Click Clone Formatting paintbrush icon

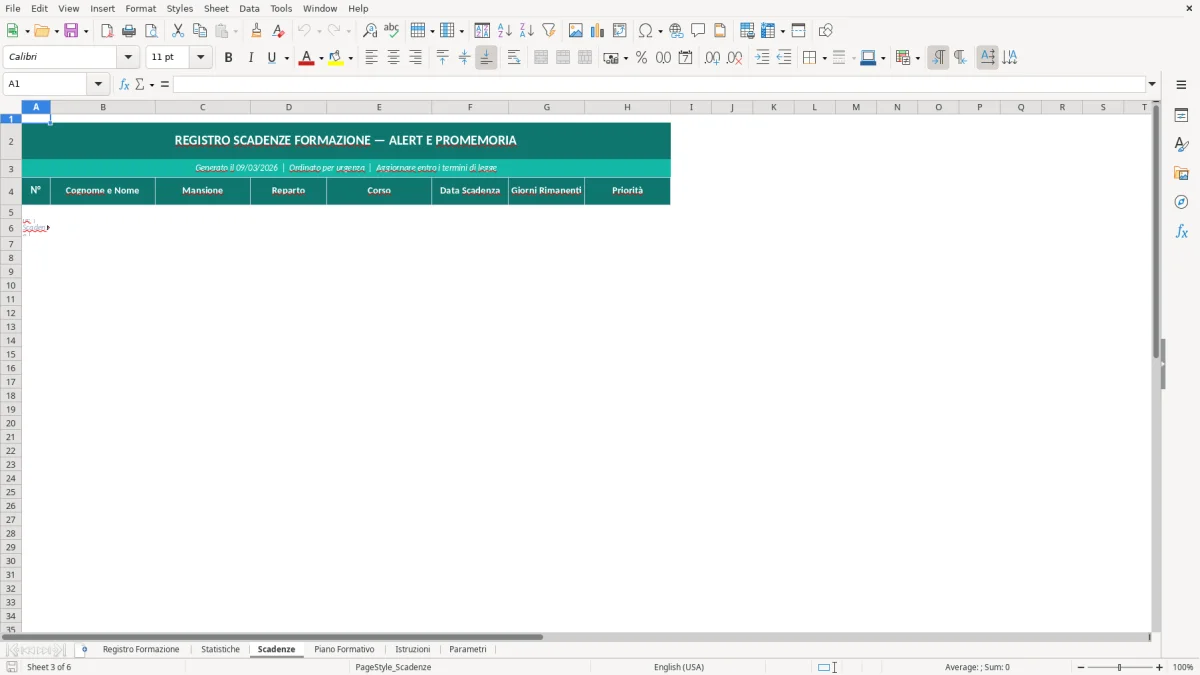257,31
